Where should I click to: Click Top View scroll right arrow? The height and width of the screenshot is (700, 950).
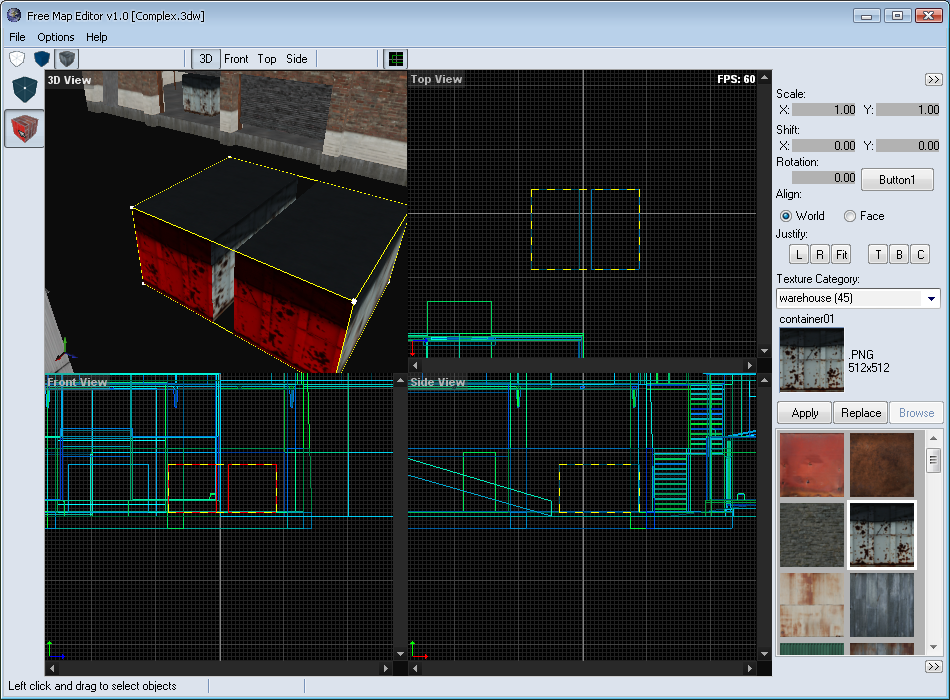pos(750,365)
